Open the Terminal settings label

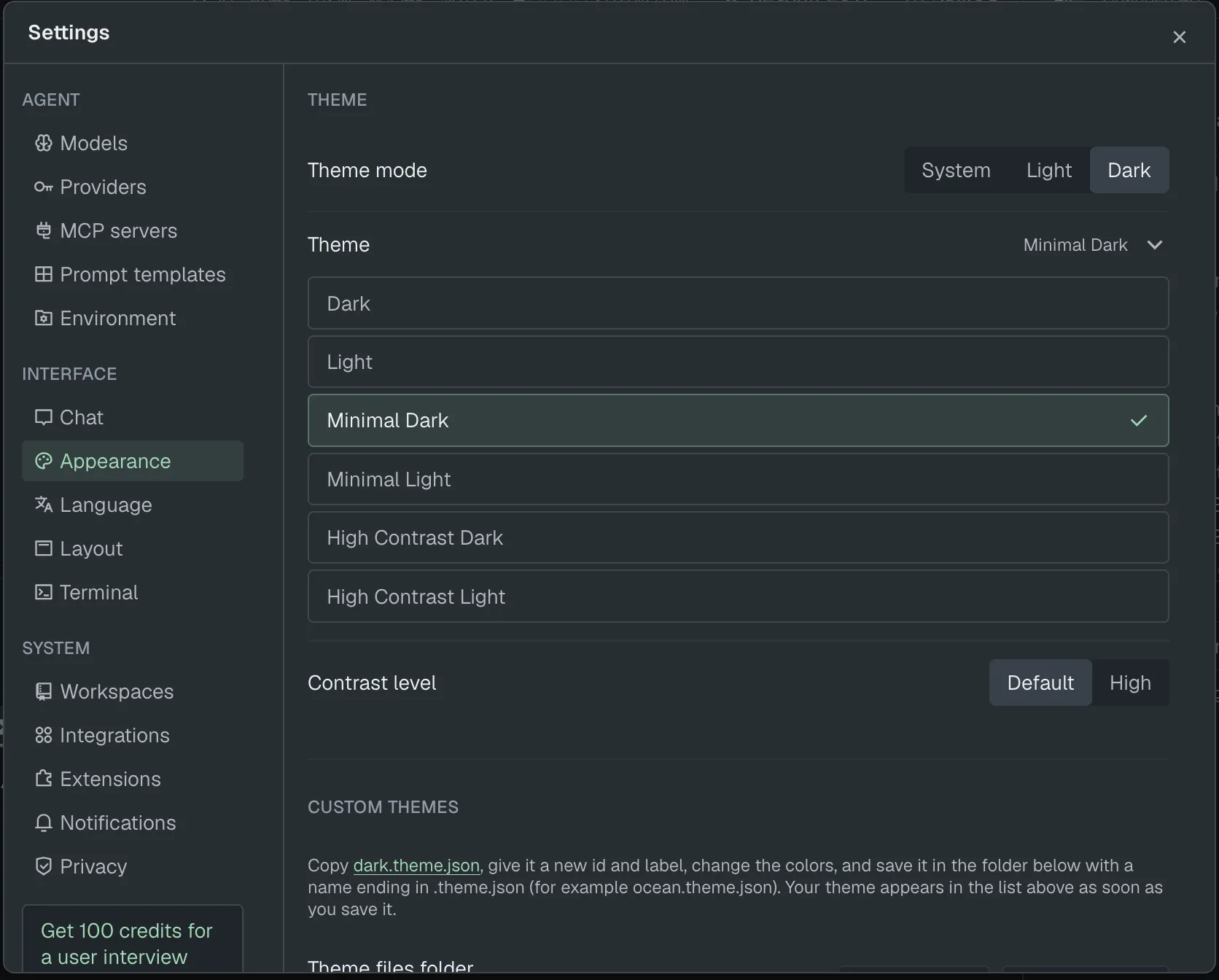tap(98, 592)
